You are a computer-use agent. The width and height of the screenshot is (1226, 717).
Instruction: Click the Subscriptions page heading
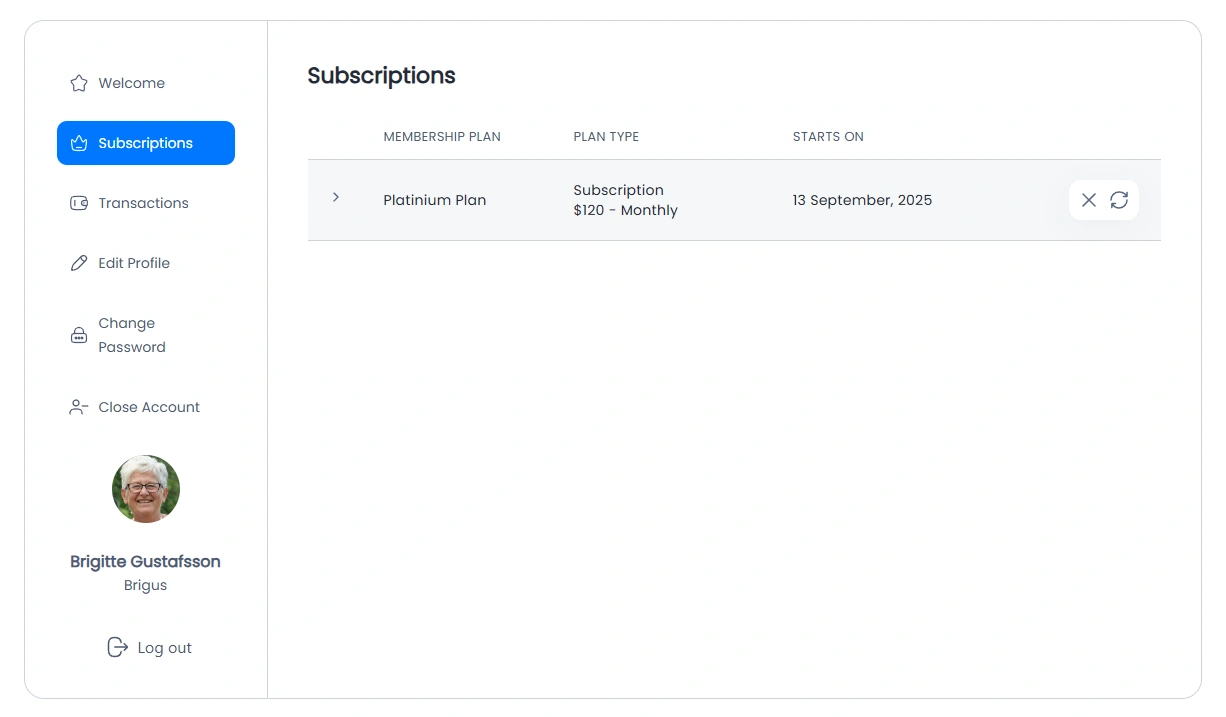pyautogui.click(x=381, y=75)
